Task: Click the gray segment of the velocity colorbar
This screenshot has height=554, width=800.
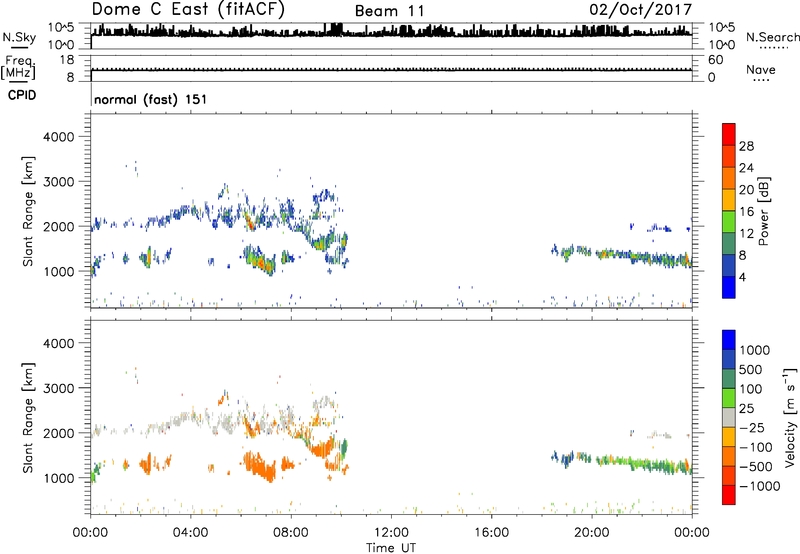Action: (x=729, y=417)
